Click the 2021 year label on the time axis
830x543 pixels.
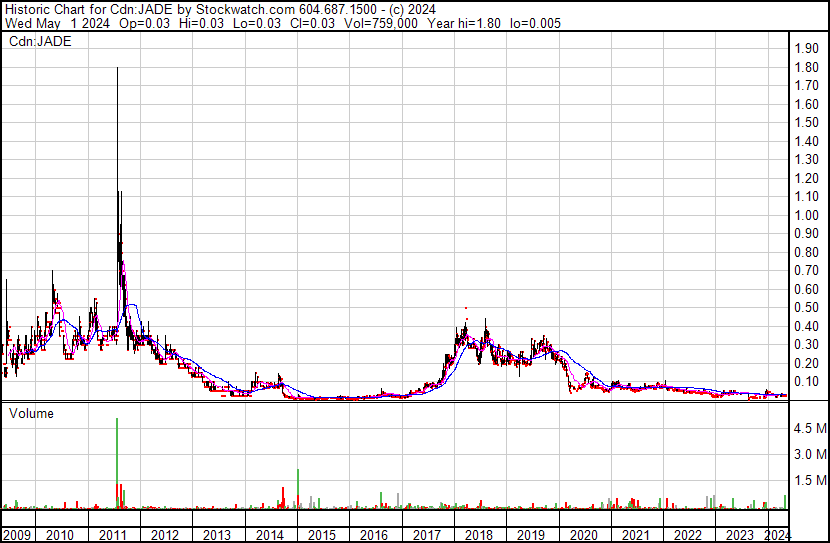(x=636, y=535)
